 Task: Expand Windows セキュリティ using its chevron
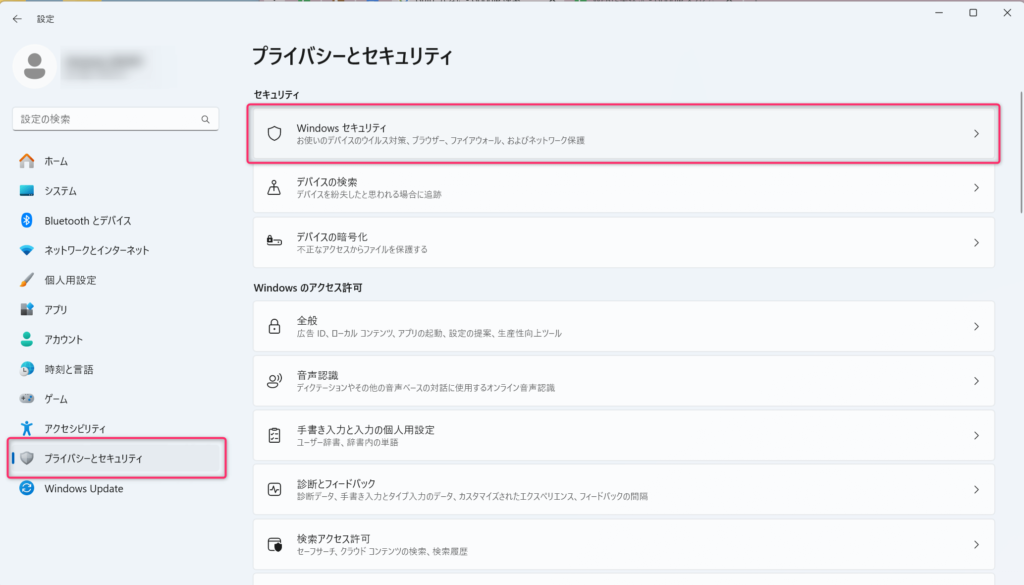(x=976, y=133)
